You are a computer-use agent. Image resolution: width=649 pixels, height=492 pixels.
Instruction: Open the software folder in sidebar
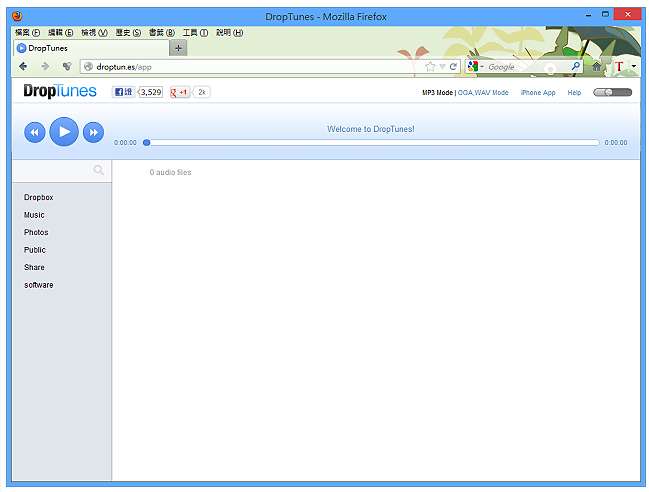[38, 285]
